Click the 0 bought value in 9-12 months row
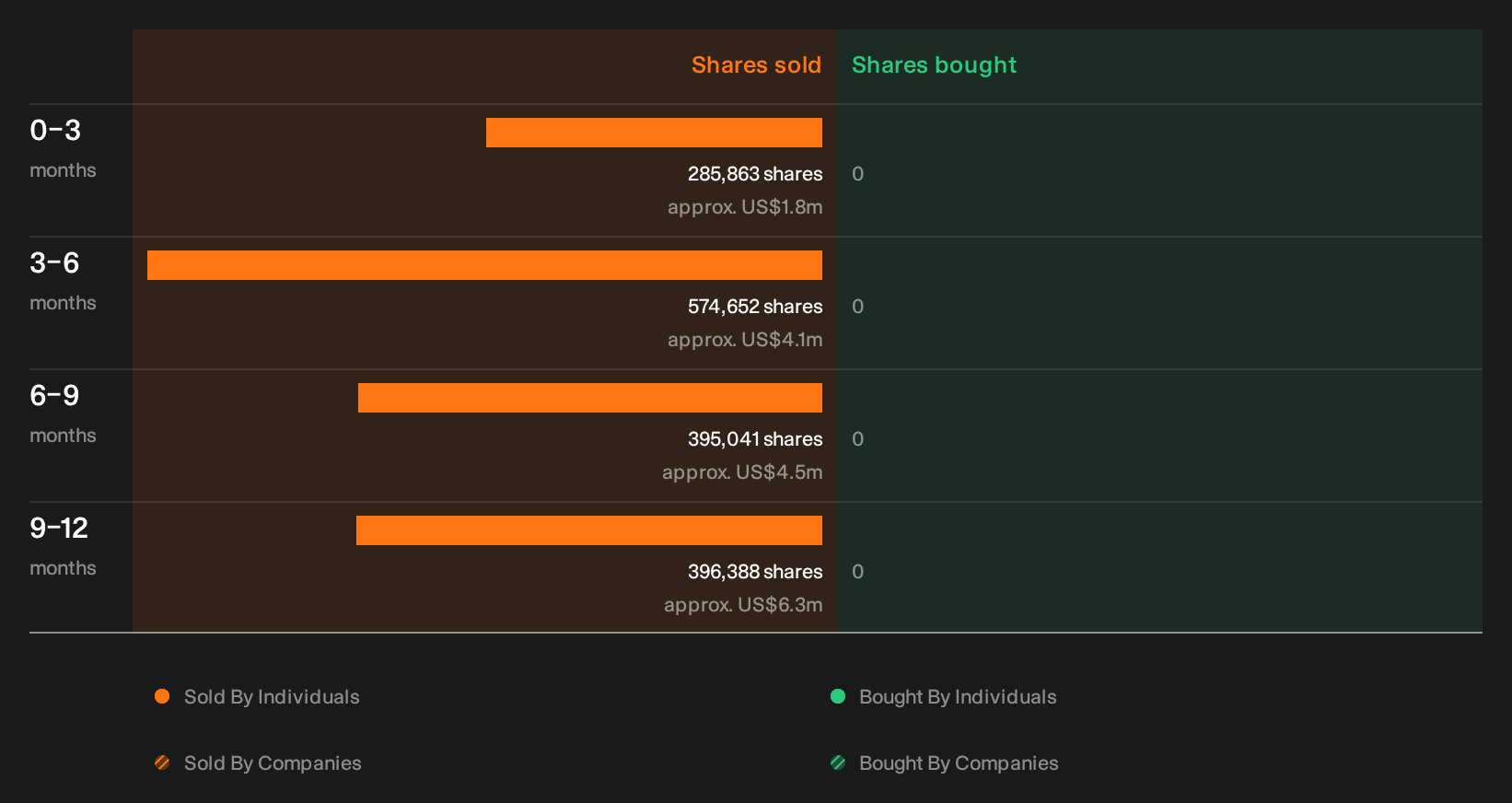 click(x=857, y=572)
